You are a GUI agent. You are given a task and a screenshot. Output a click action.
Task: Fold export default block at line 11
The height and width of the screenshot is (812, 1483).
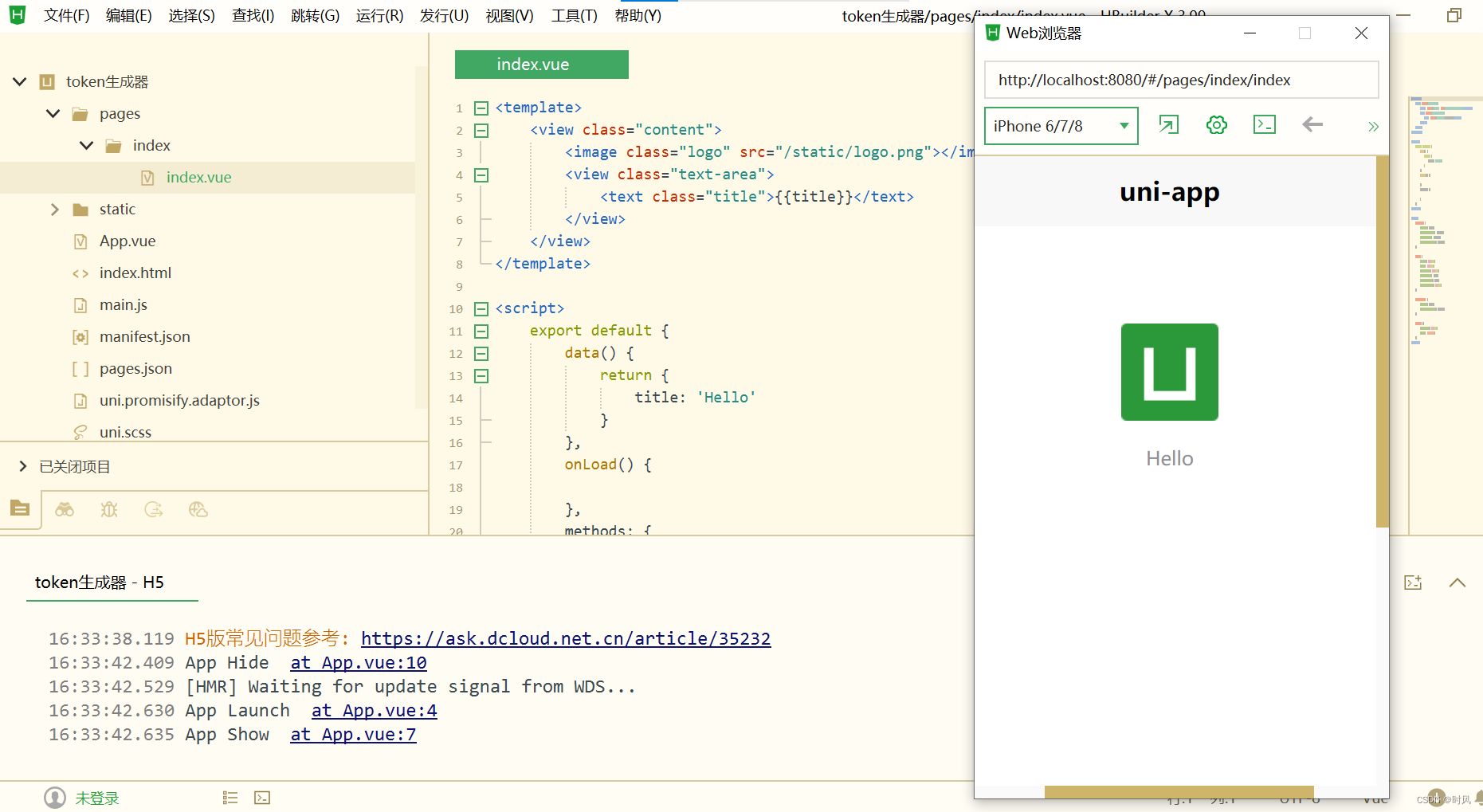click(x=481, y=331)
